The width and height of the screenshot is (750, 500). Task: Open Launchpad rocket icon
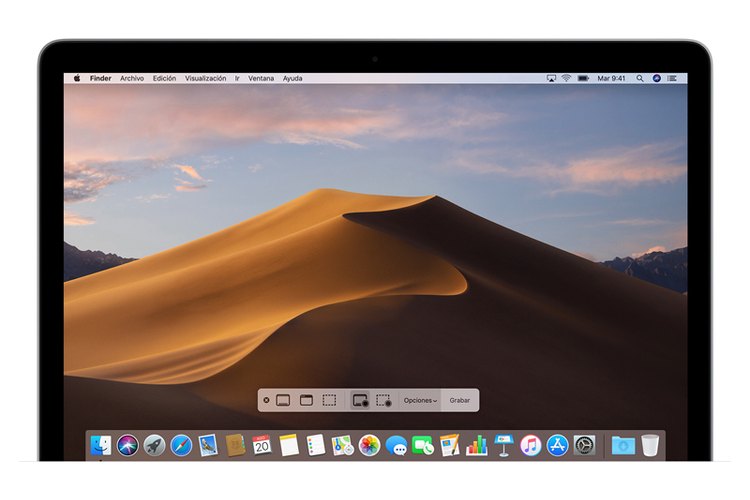154,445
